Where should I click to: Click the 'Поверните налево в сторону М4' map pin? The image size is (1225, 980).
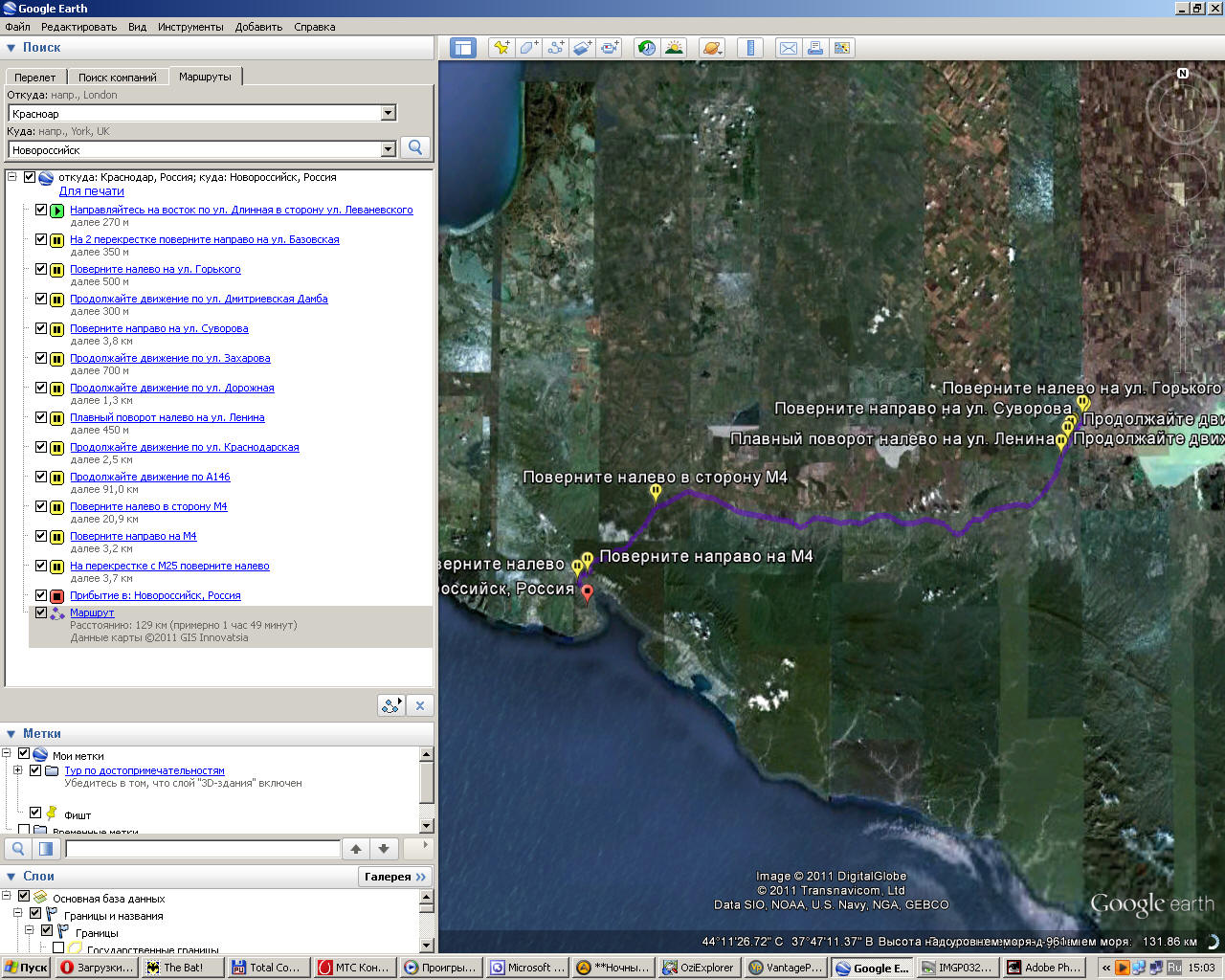656,493
